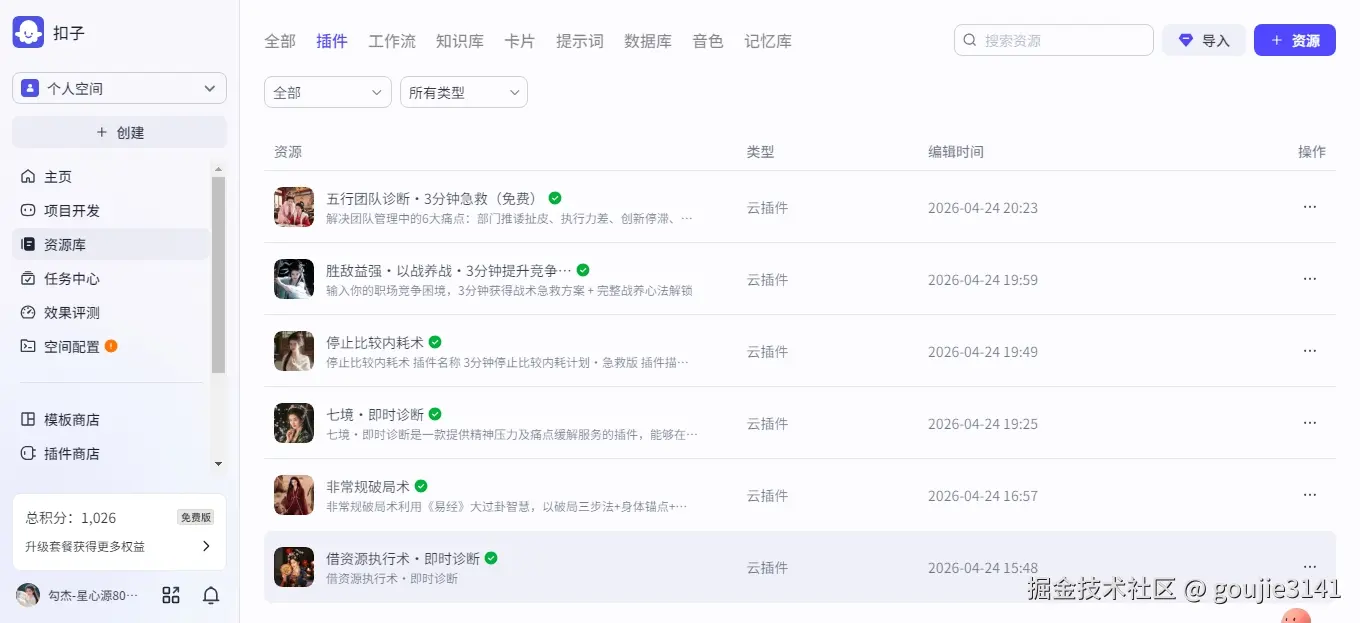Open the 全部 filter dropdown
Image resolution: width=1360 pixels, height=623 pixels.
327,91
